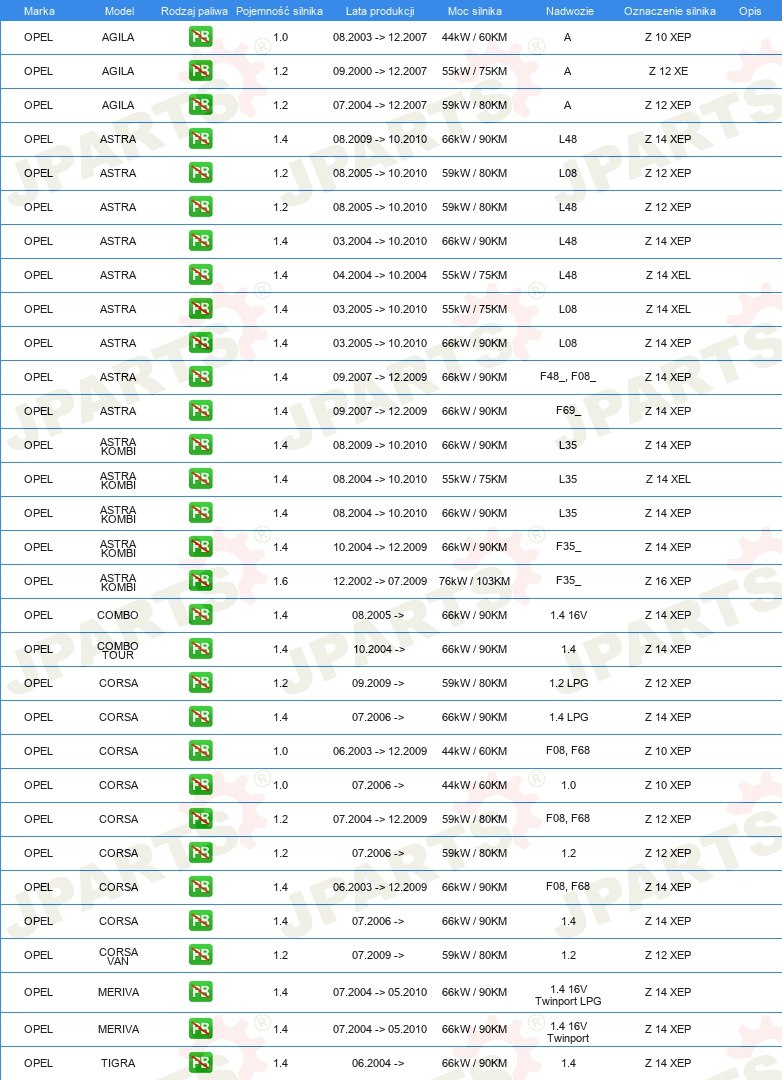Click the production dates 12.2002 -> 07.2009

[x=380, y=581]
